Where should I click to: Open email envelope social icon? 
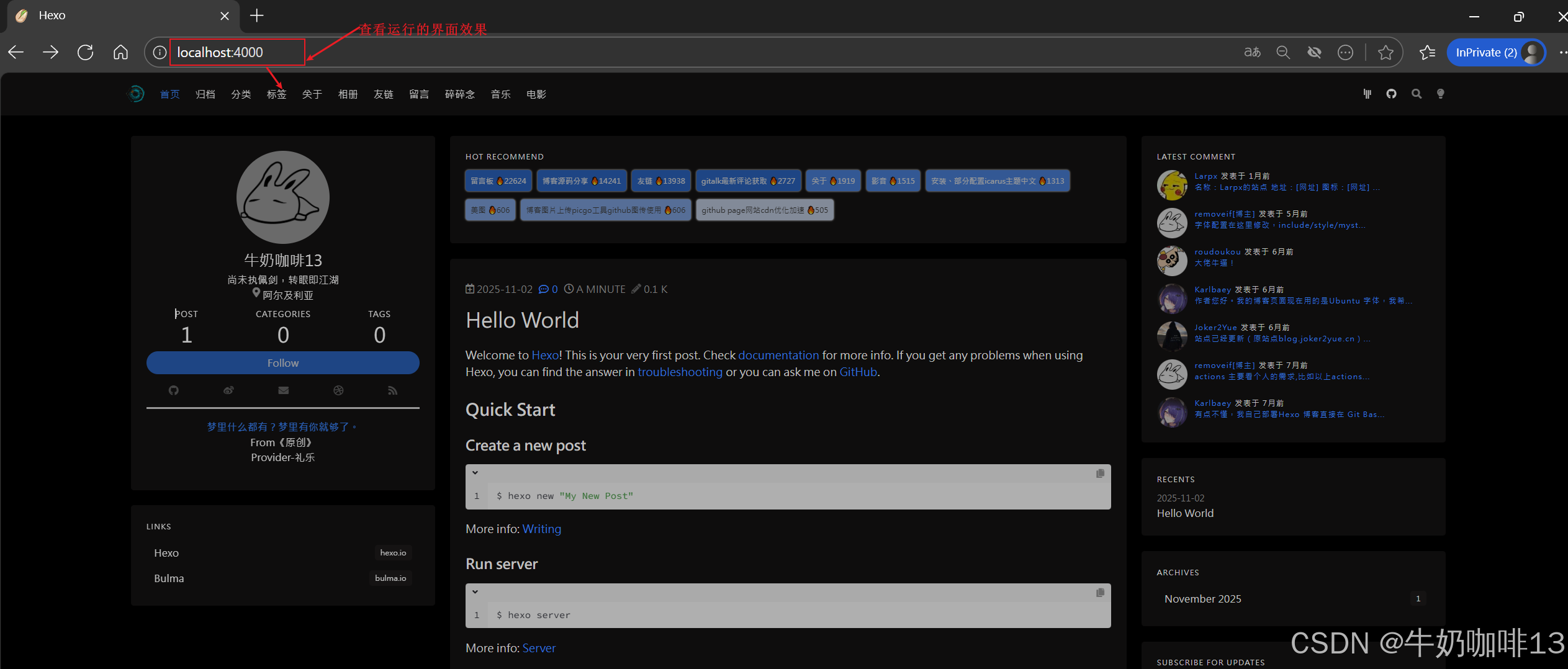(x=283, y=390)
